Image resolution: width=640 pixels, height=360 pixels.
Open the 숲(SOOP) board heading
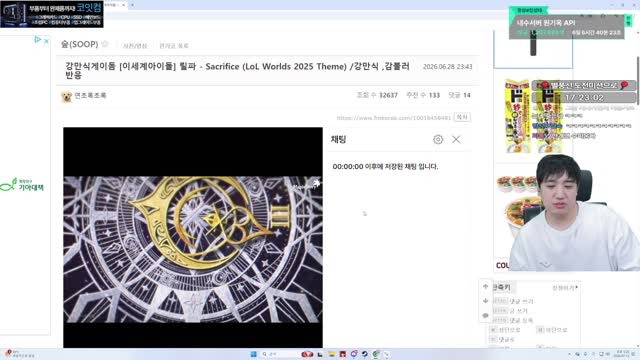click(x=80, y=44)
